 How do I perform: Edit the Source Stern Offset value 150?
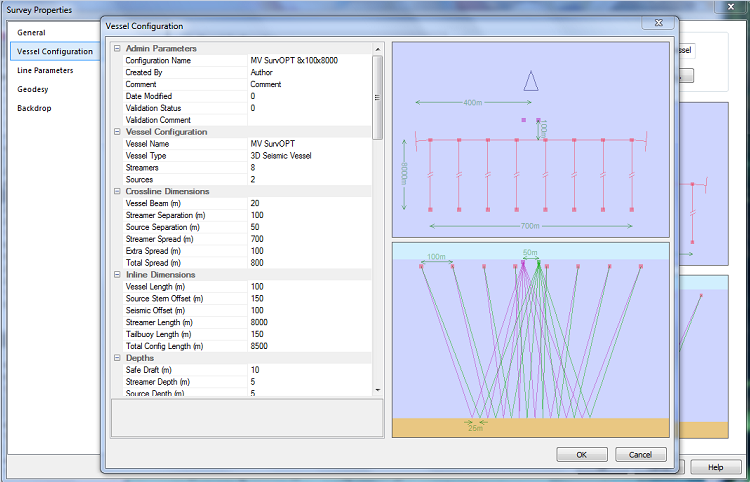coord(309,299)
